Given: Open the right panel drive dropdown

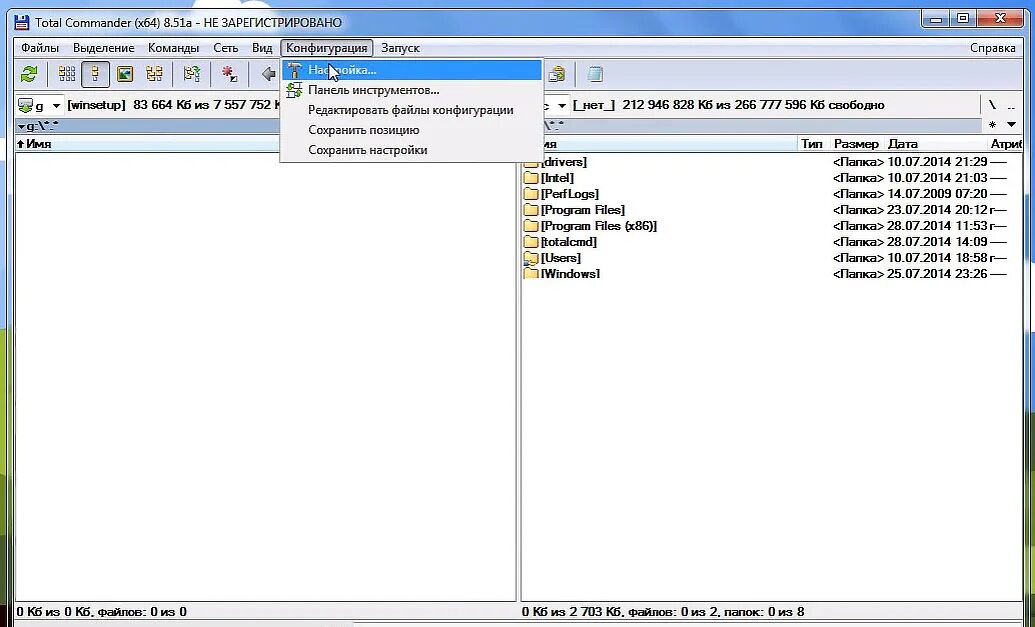Looking at the screenshot, I should 562,106.
